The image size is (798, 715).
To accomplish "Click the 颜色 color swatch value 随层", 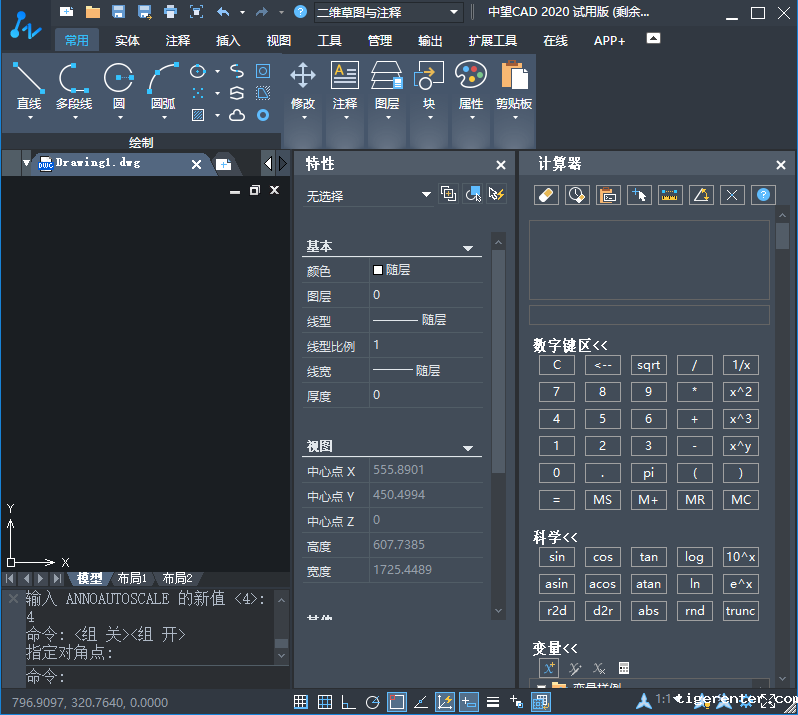I will click(x=392, y=270).
